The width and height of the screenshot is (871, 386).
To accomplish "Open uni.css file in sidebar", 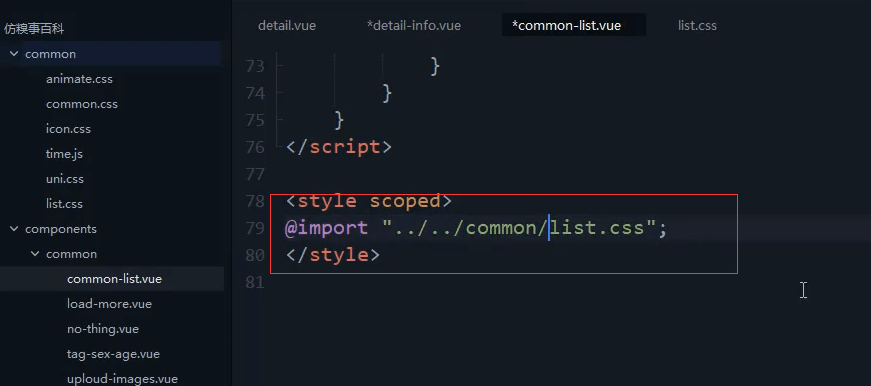I will coord(65,179).
